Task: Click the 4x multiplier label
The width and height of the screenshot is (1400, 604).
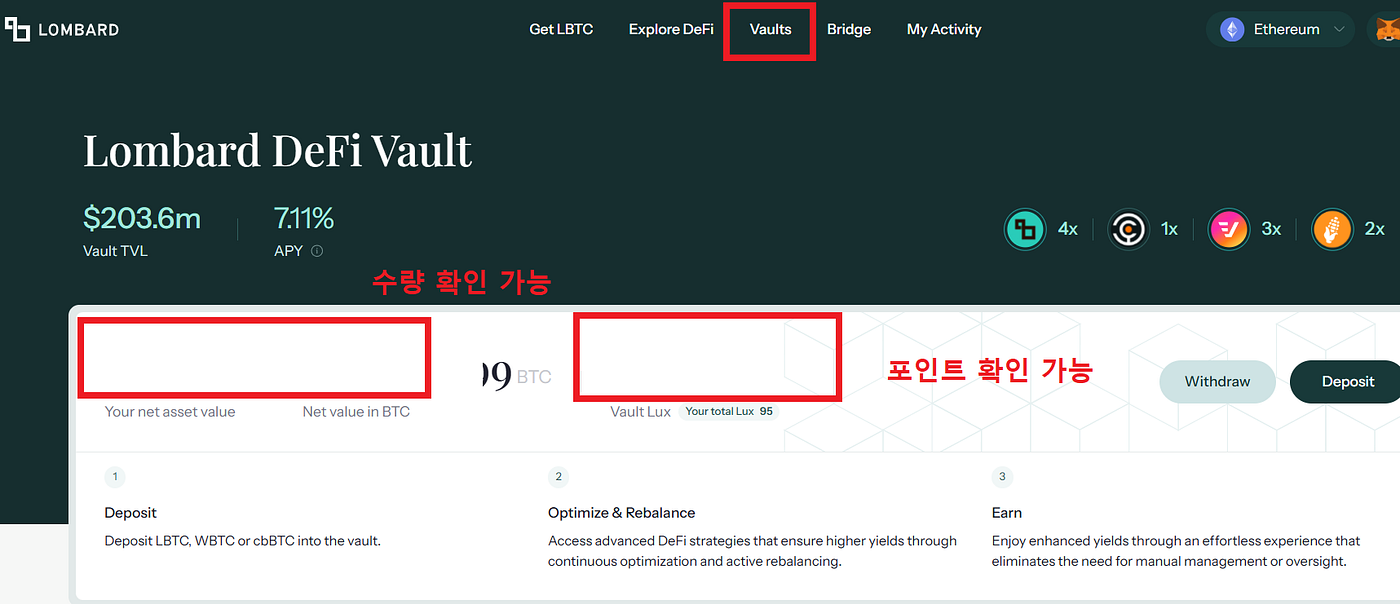Action: (1068, 229)
